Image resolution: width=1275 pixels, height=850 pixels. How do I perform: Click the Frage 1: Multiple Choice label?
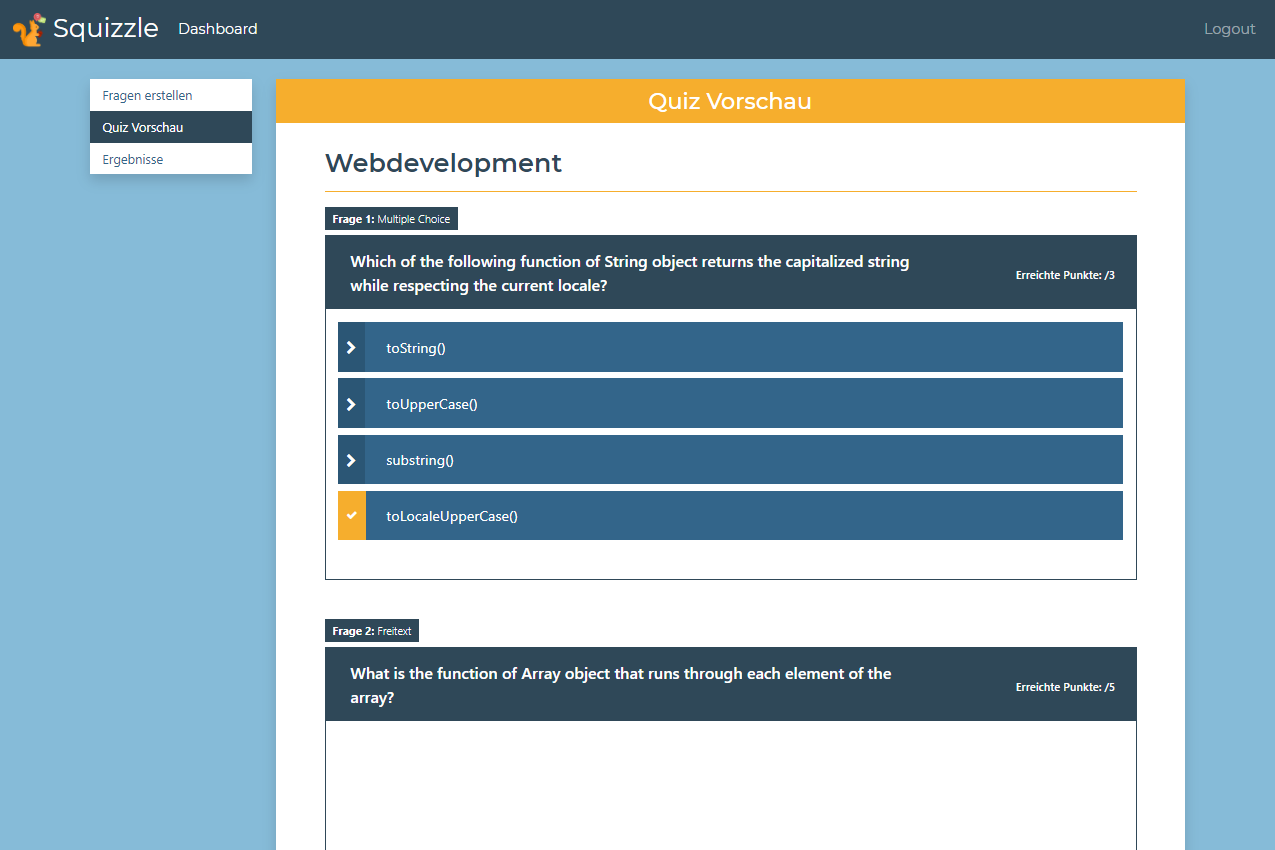(x=391, y=219)
